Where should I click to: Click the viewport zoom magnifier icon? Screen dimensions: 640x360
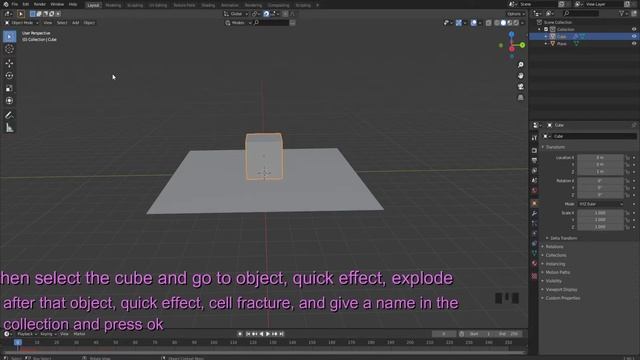click(x=520, y=65)
